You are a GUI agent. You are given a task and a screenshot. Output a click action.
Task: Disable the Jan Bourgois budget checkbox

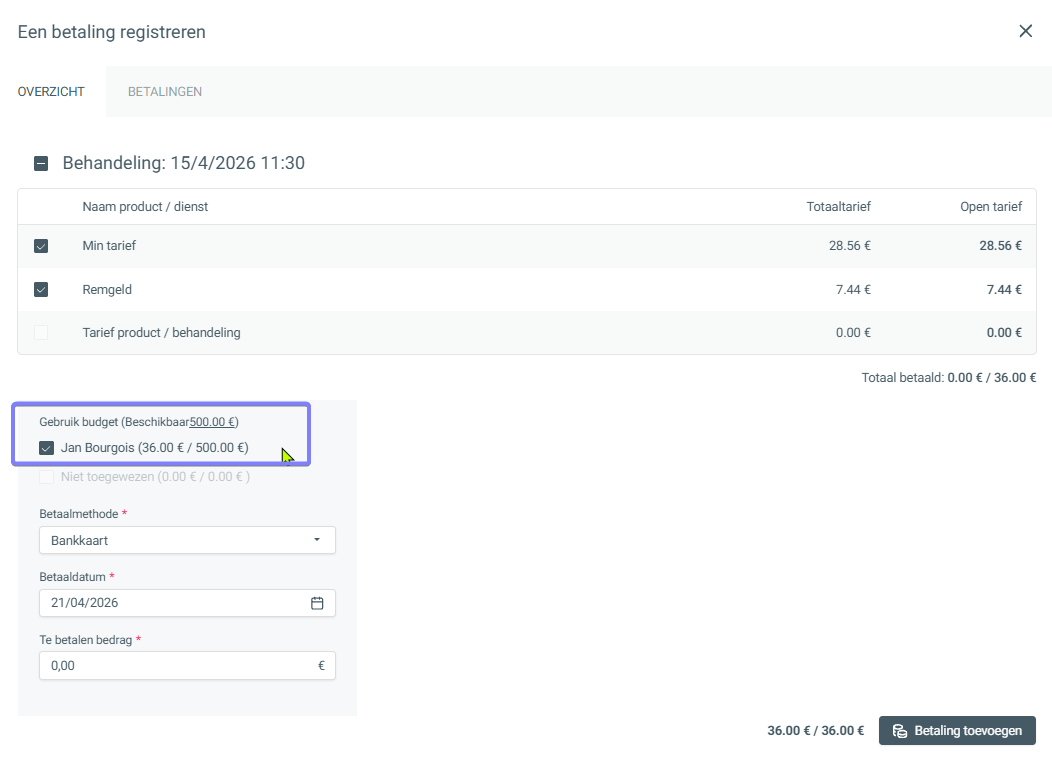[x=46, y=448]
